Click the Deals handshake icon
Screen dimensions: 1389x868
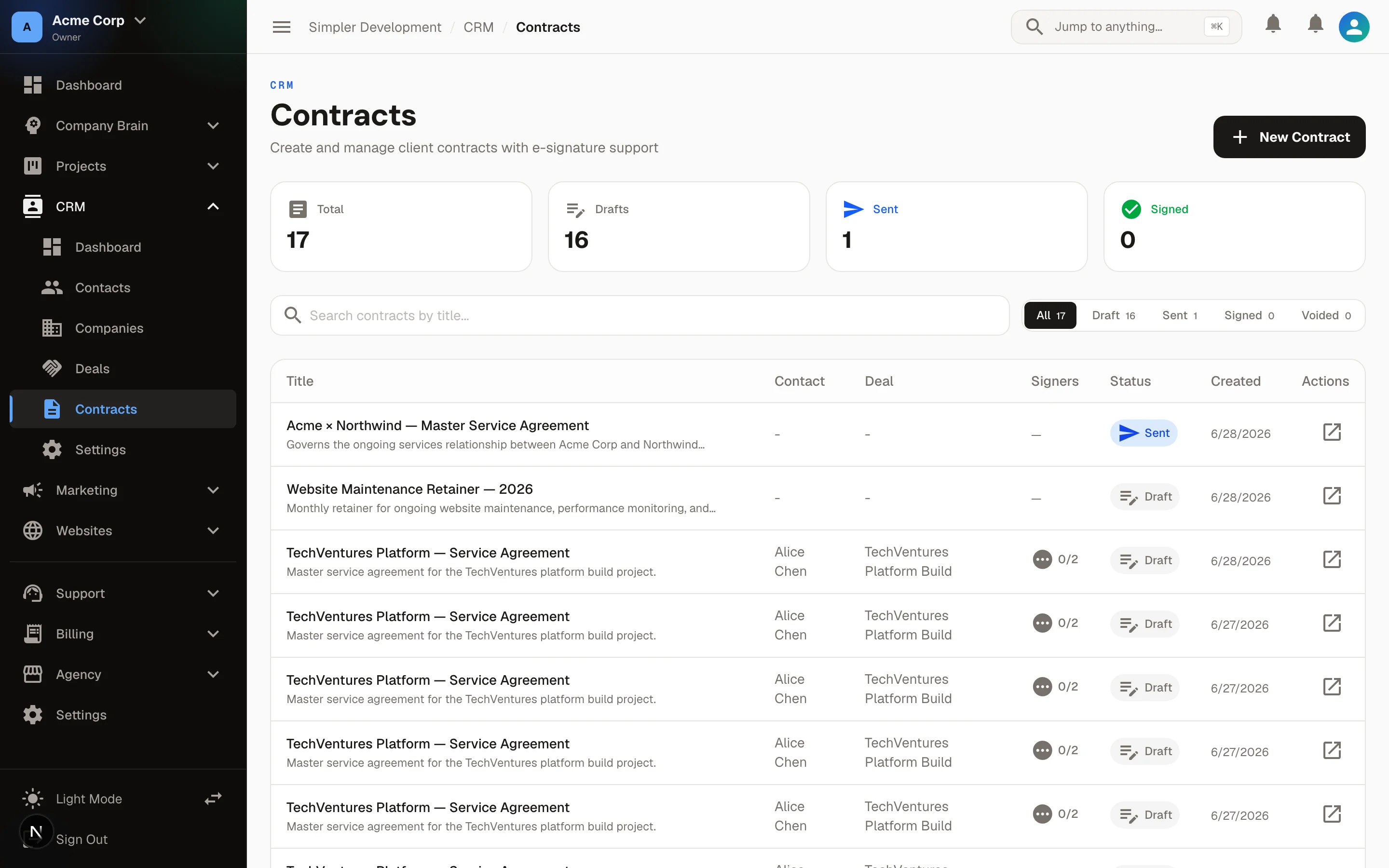point(52,368)
